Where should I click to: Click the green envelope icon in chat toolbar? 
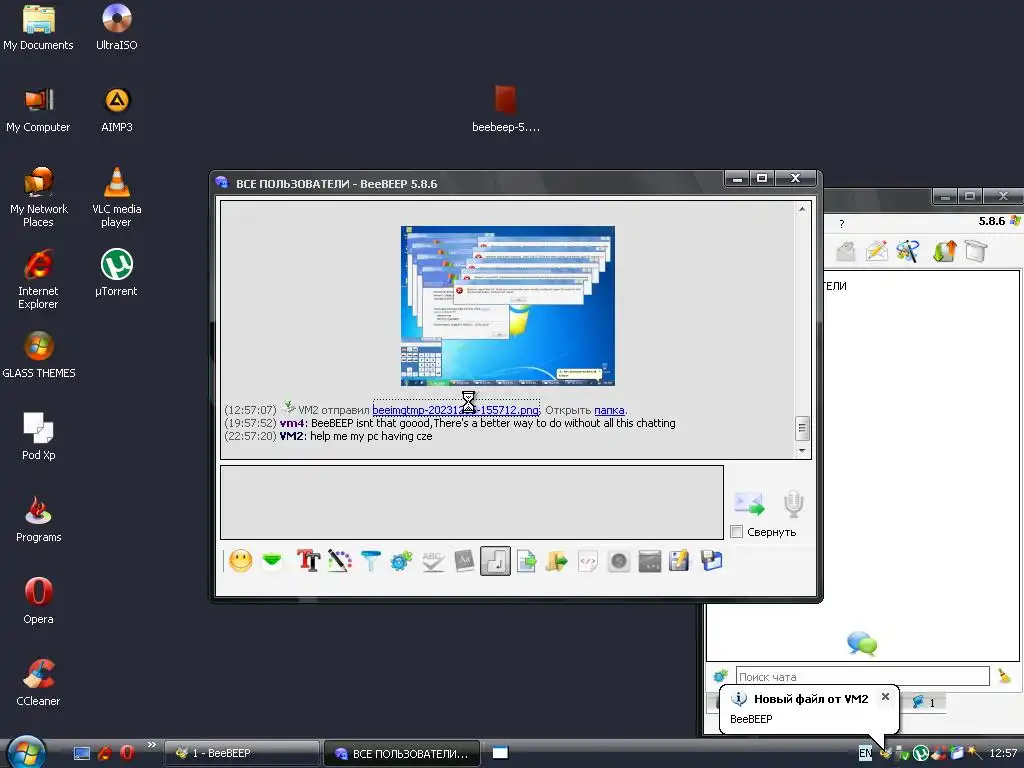[272, 561]
